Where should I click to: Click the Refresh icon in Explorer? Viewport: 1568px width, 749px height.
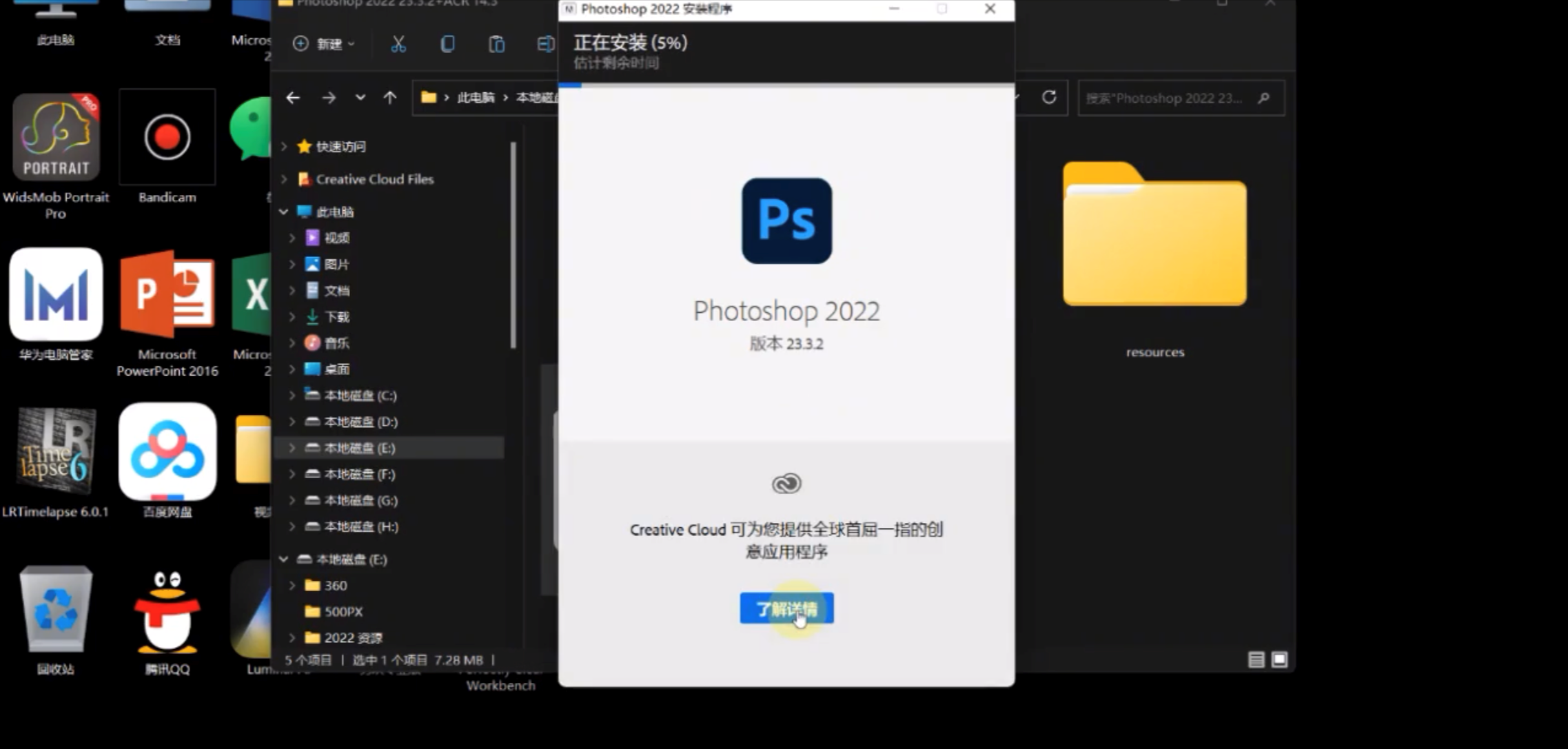pyautogui.click(x=1049, y=97)
